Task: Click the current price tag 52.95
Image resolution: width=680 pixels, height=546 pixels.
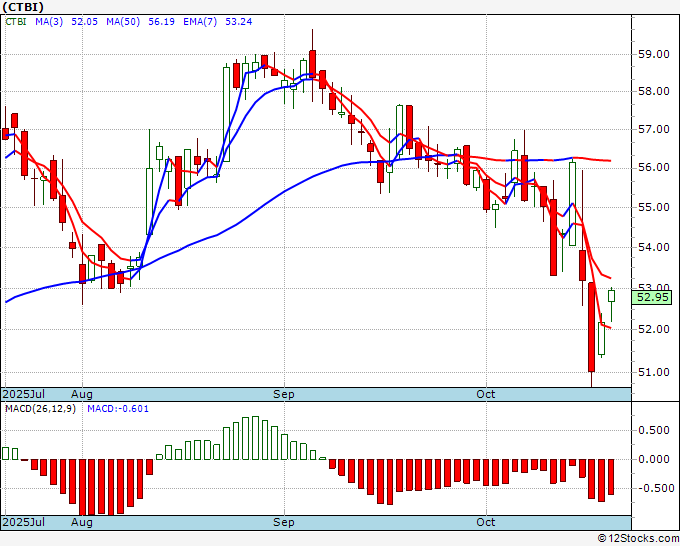Action: (x=652, y=298)
